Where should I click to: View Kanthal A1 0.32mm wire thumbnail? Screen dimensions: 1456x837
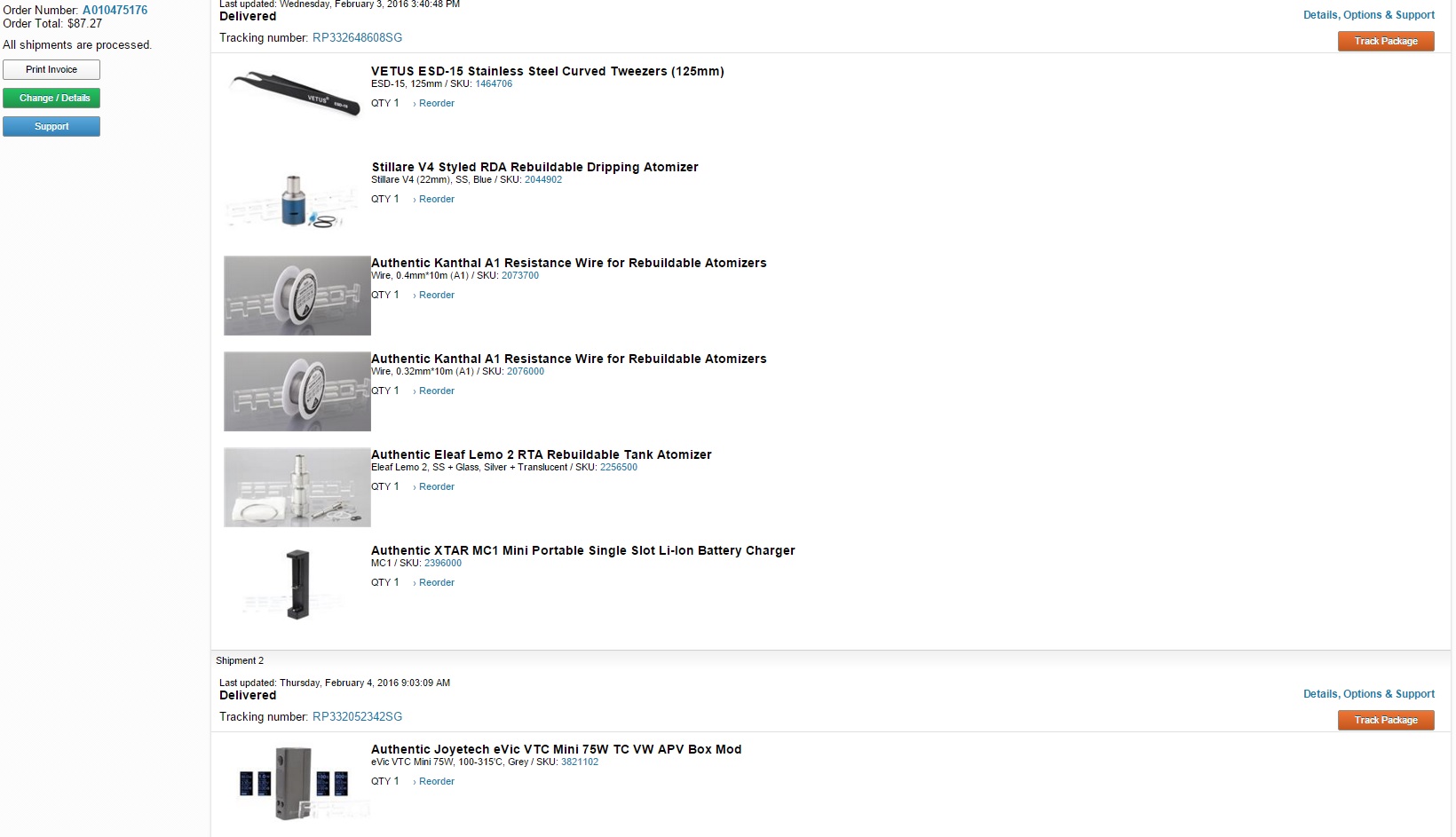[297, 391]
